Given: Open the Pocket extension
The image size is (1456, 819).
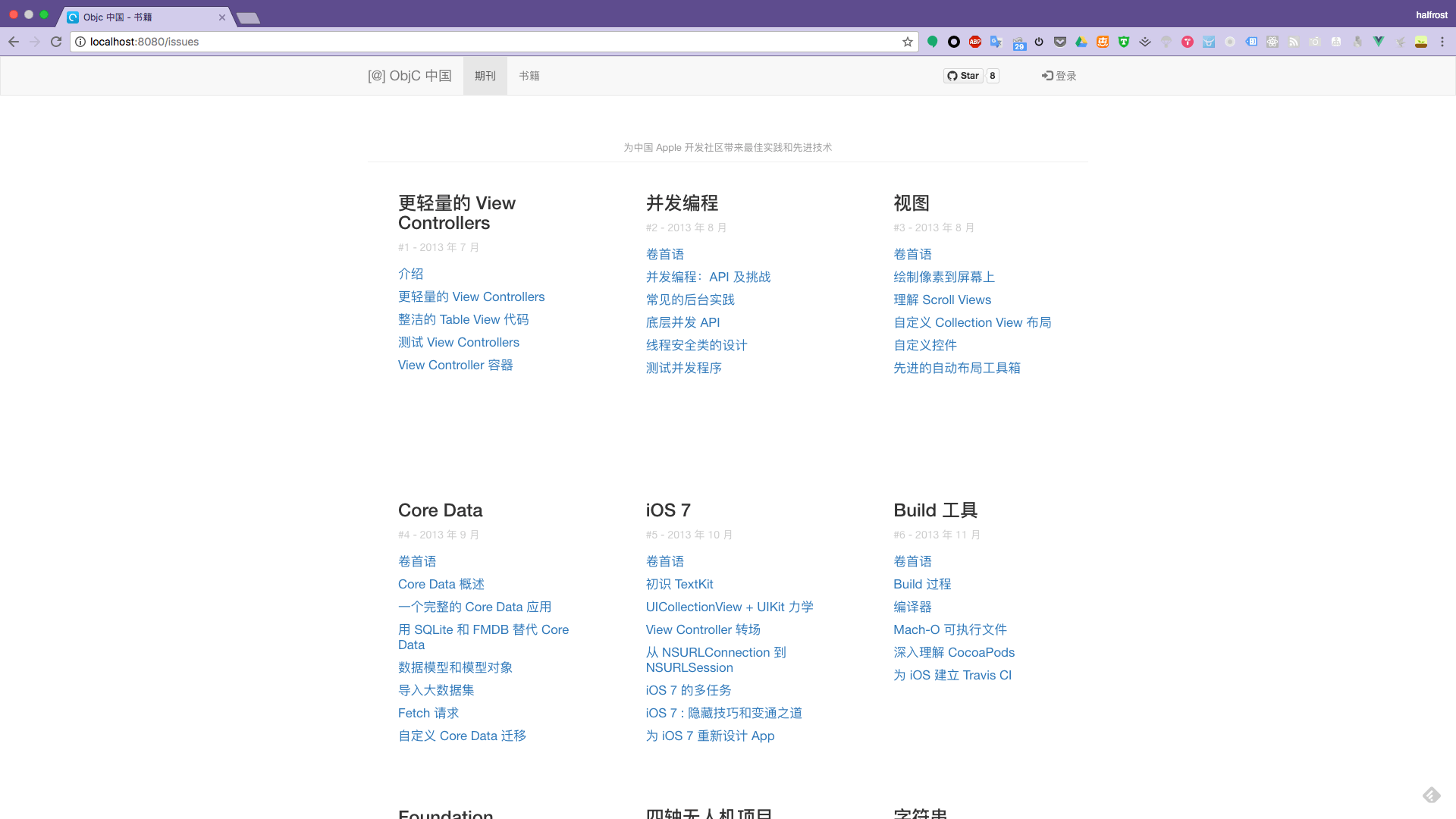Looking at the screenshot, I should coord(1060,42).
